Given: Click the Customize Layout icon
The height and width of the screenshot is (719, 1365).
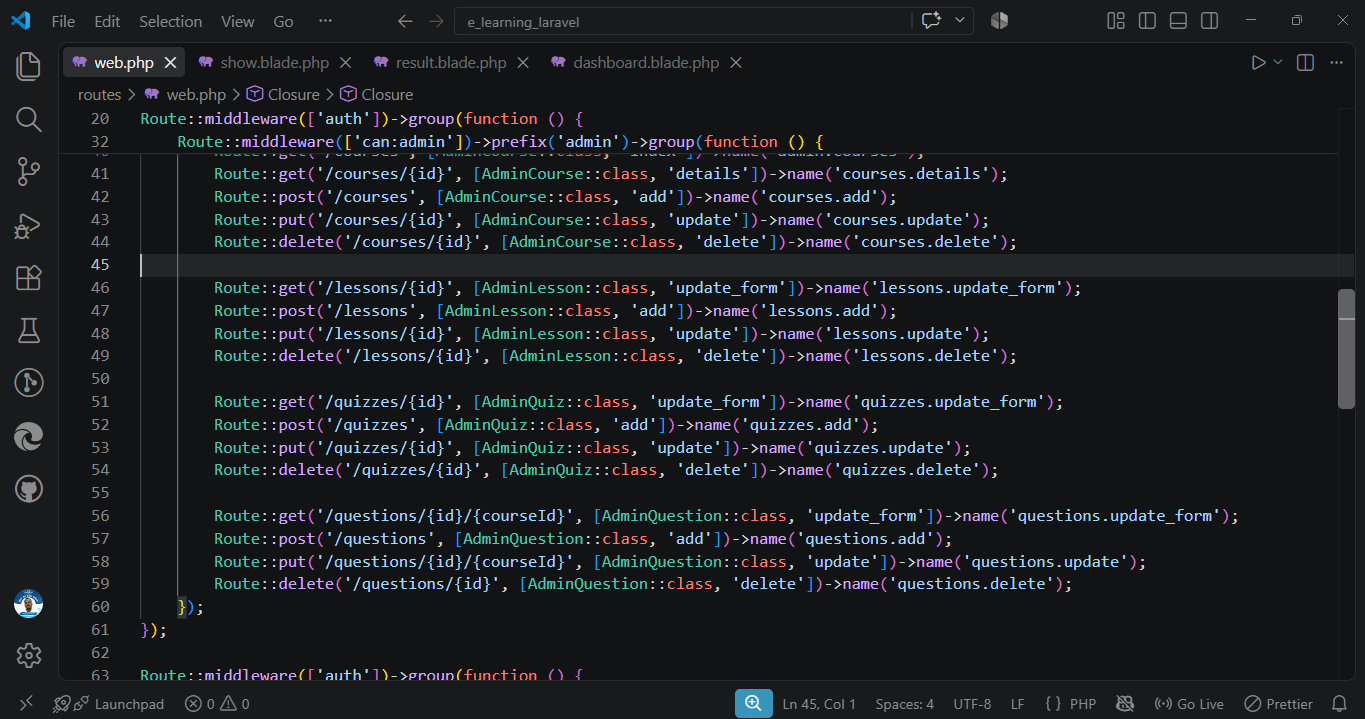Looking at the screenshot, I should 1116,21.
